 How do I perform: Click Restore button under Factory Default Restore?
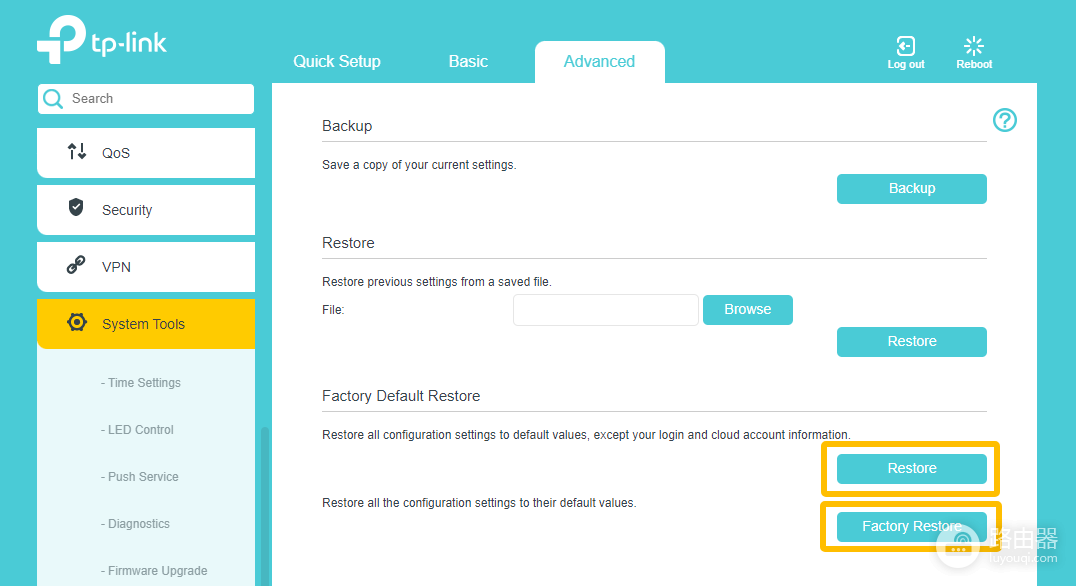(912, 469)
